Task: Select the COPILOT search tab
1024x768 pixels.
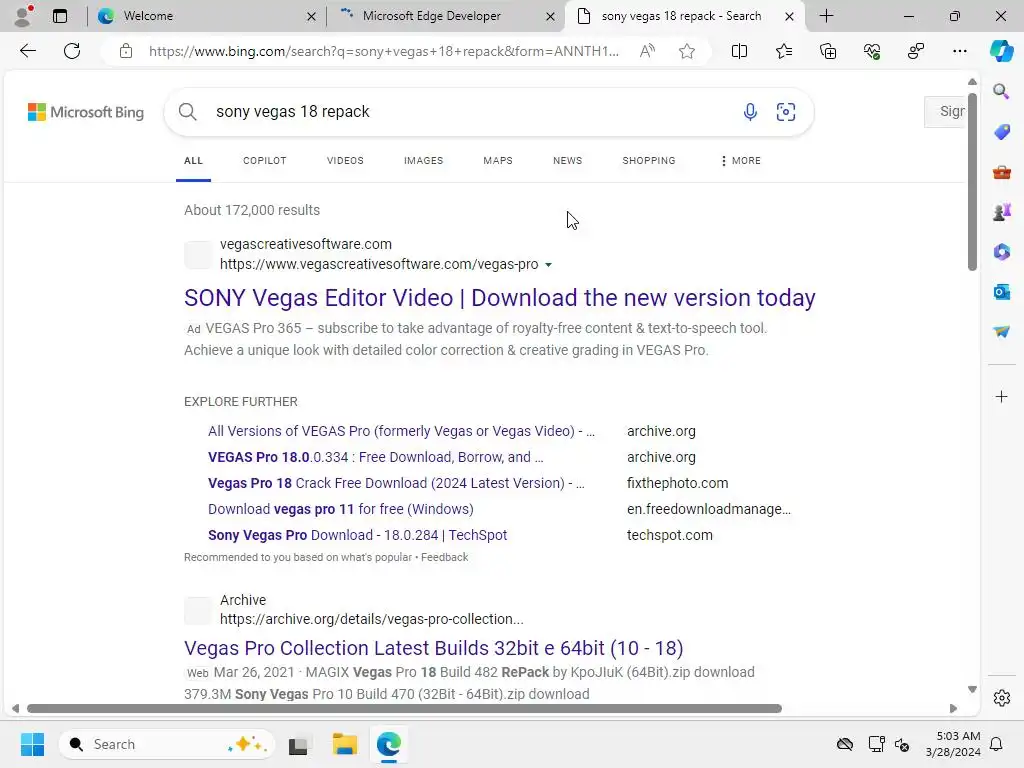Action: tap(264, 161)
